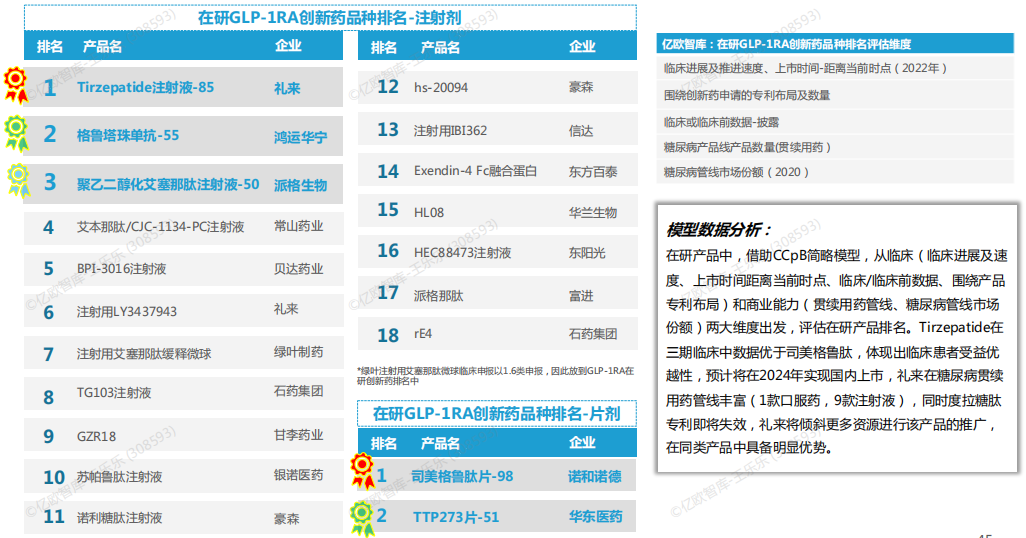Click footnote about 绿叶注射用艾塞那肽微球
1026x538 pixels.
pos(495,376)
